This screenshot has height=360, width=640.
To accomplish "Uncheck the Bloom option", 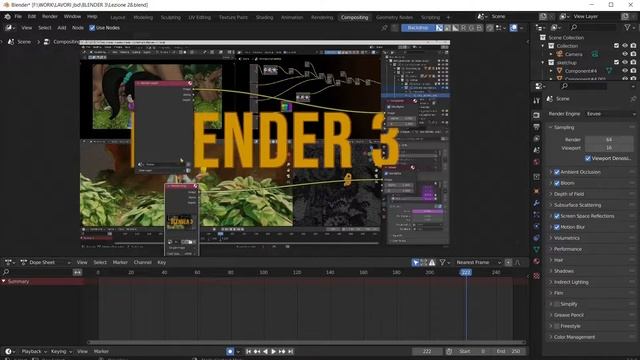I will 557,183.
